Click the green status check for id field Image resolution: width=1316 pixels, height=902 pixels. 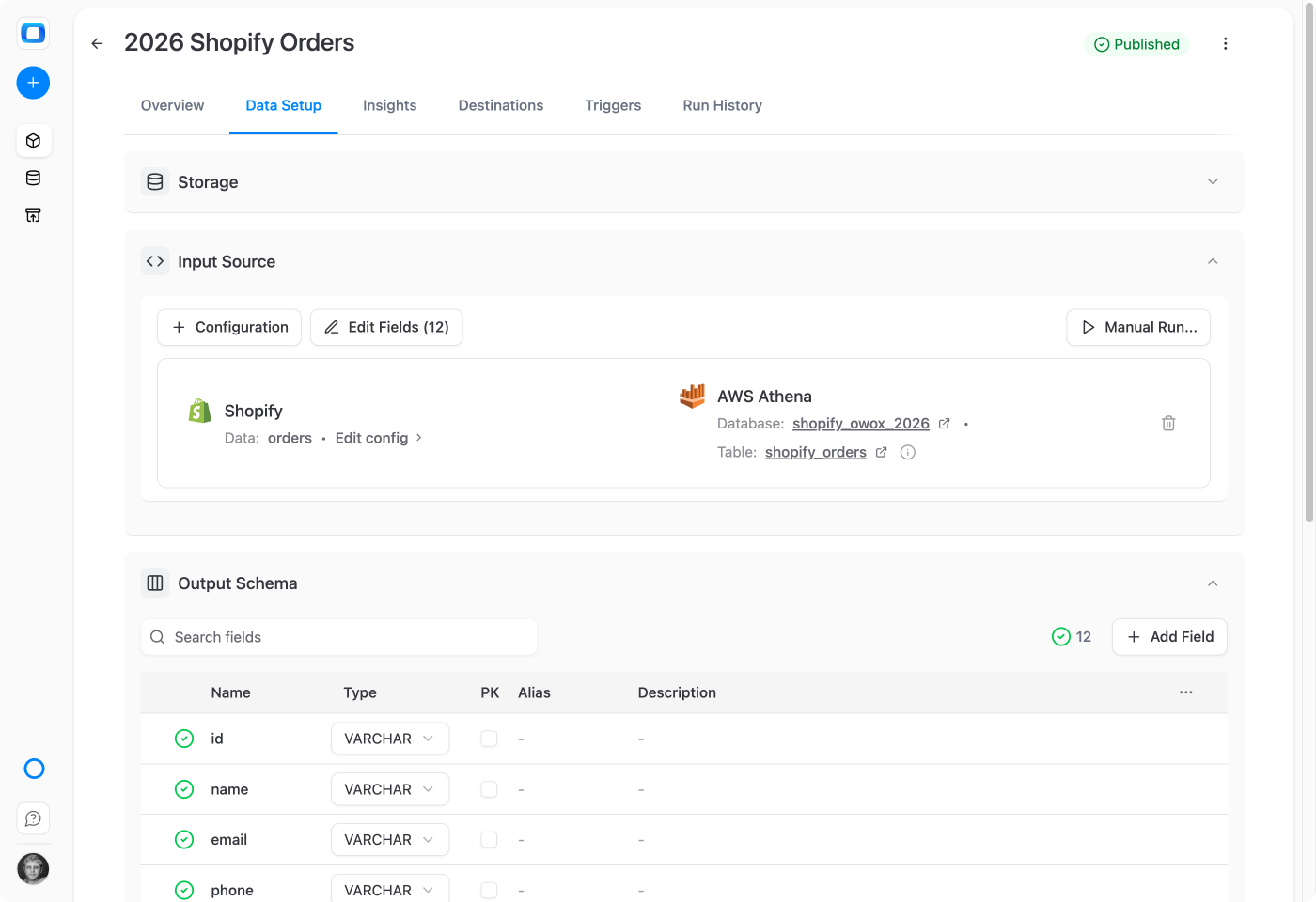click(184, 739)
